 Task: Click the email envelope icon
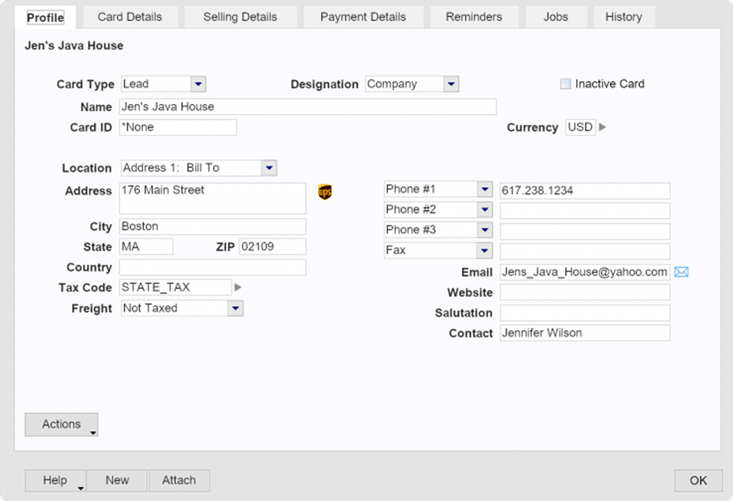click(x=682, y=272)
